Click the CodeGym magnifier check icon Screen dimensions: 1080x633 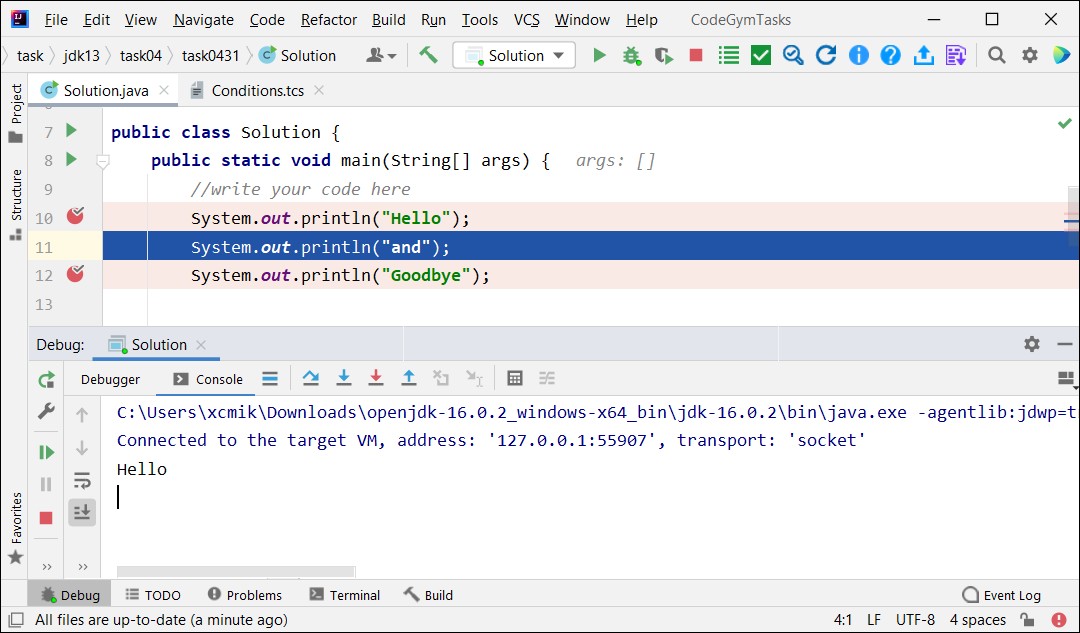point(793,55)
